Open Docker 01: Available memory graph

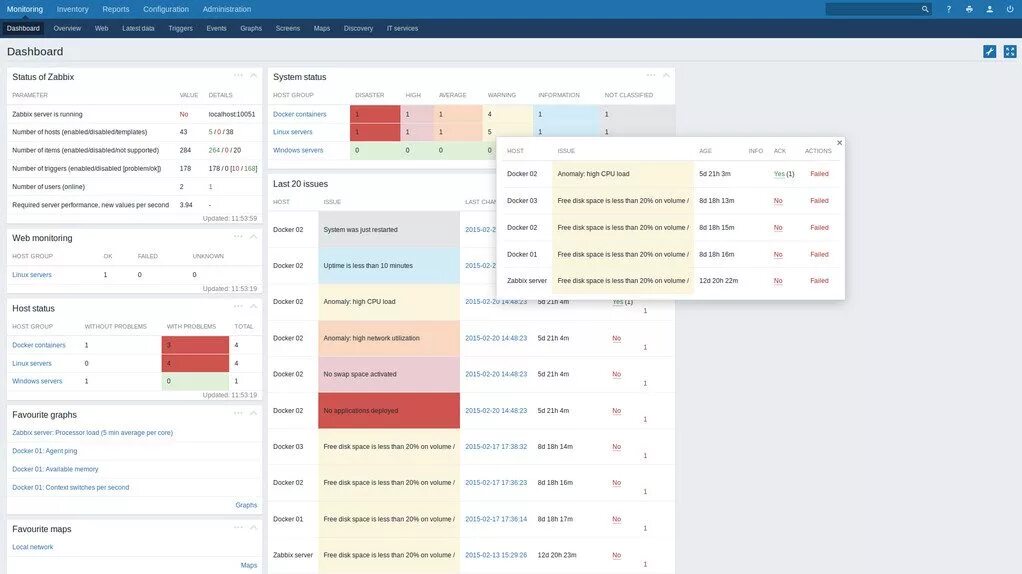pyautogui.click(x=55, y=469)
